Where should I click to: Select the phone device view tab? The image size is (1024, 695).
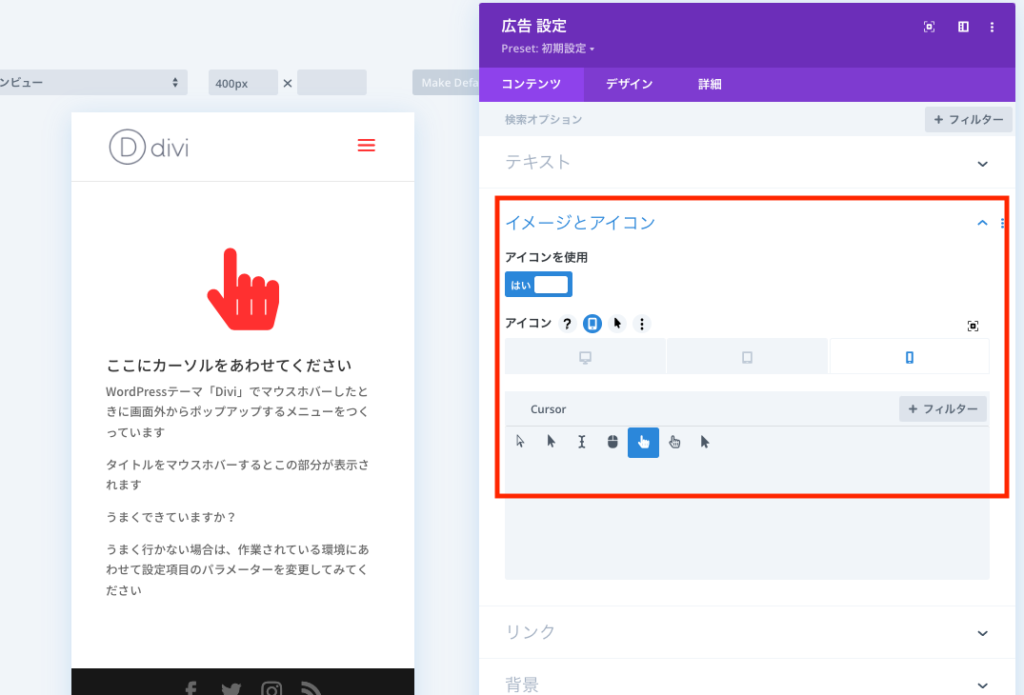909,356
